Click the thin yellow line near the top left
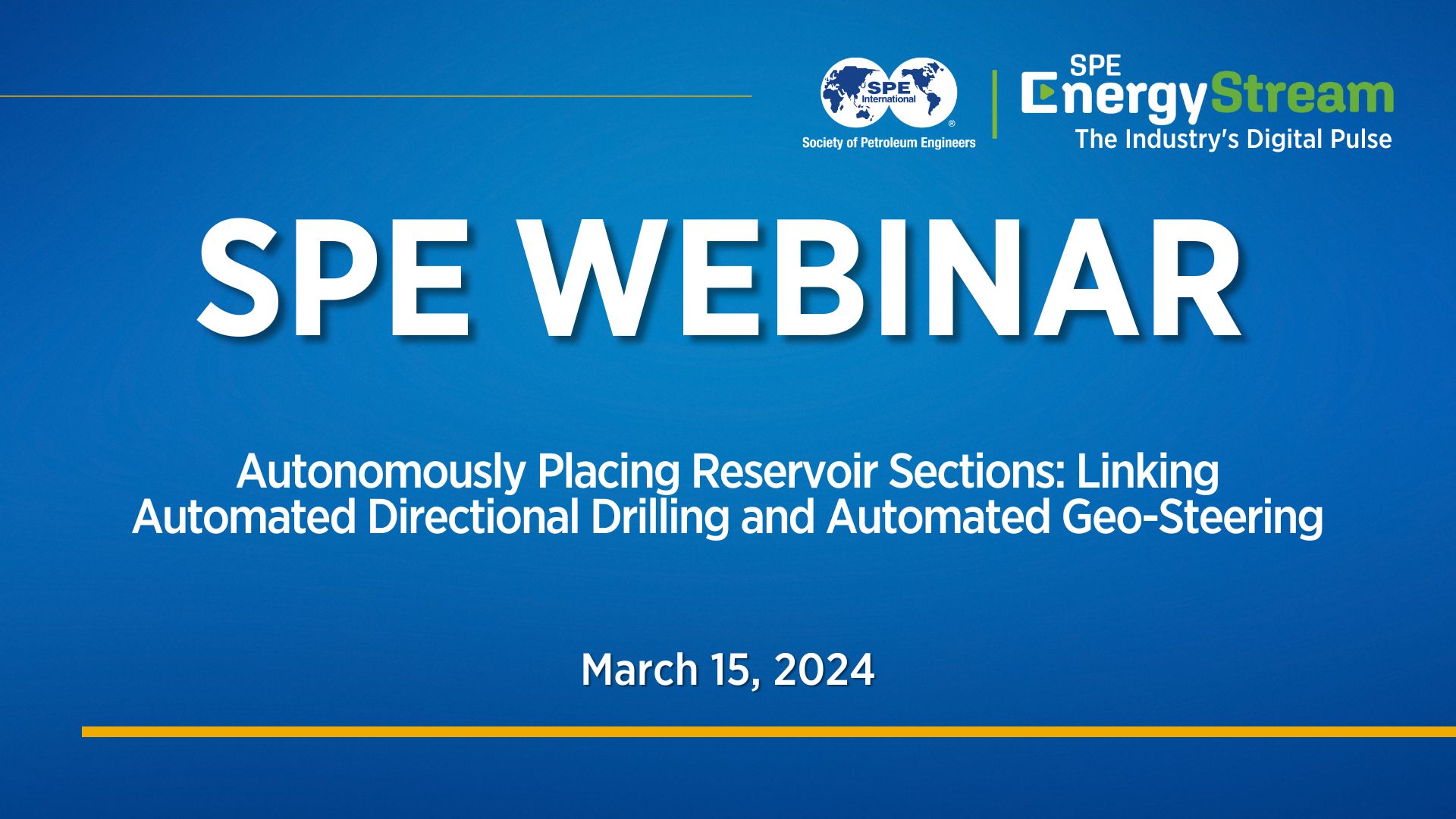 point(379,96)
